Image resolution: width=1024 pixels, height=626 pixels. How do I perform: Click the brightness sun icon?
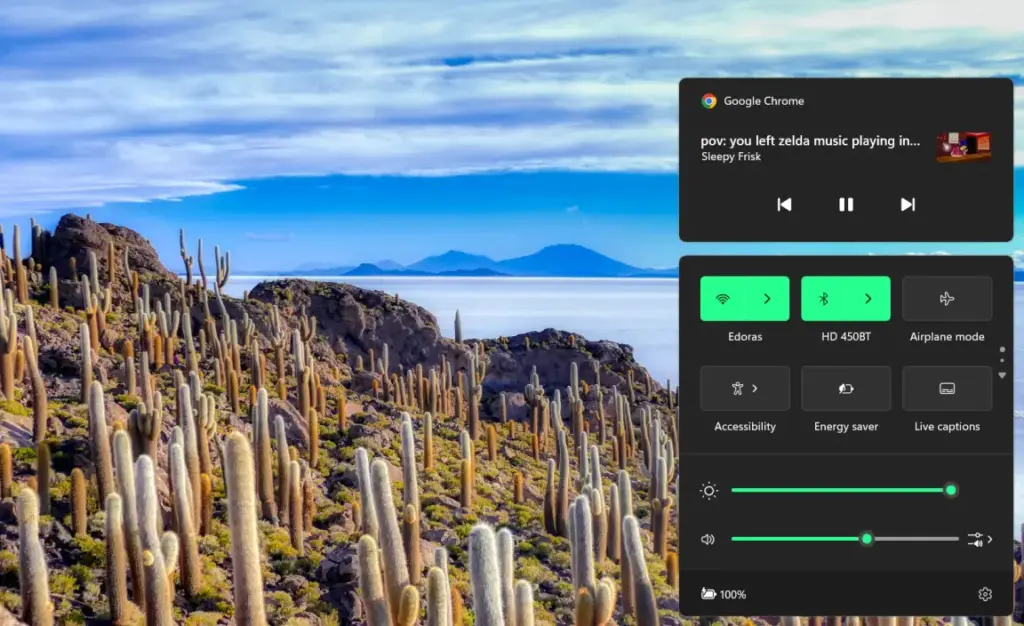pos(709,490)
